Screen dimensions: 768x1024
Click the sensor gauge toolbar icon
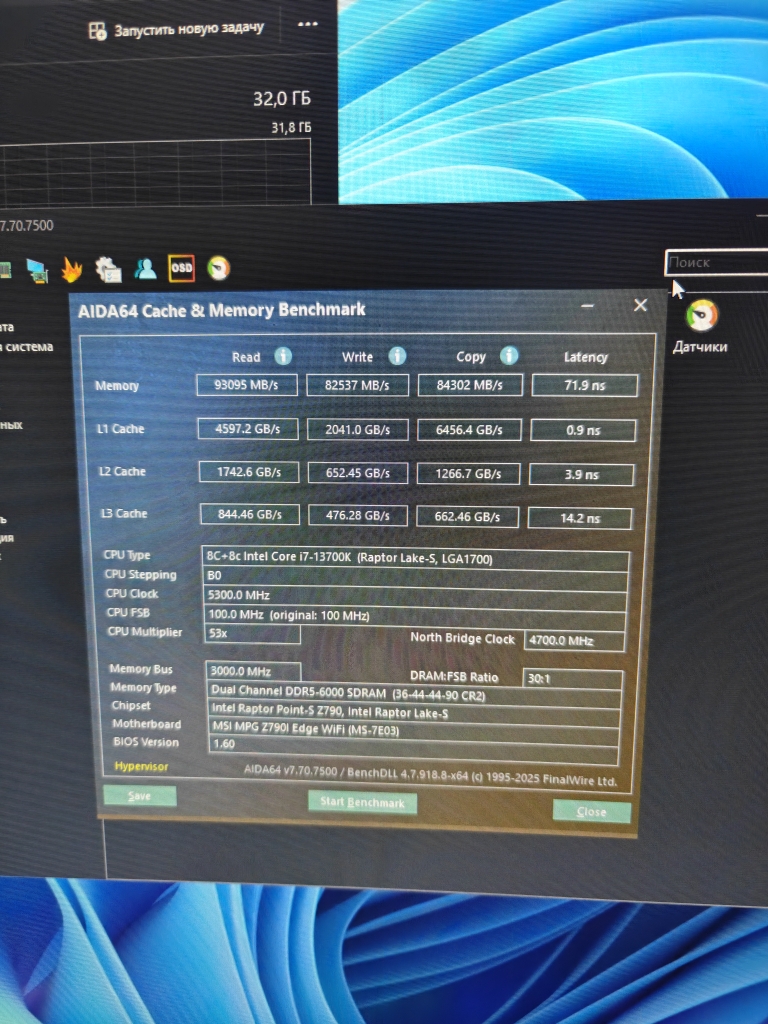point(219,268)
